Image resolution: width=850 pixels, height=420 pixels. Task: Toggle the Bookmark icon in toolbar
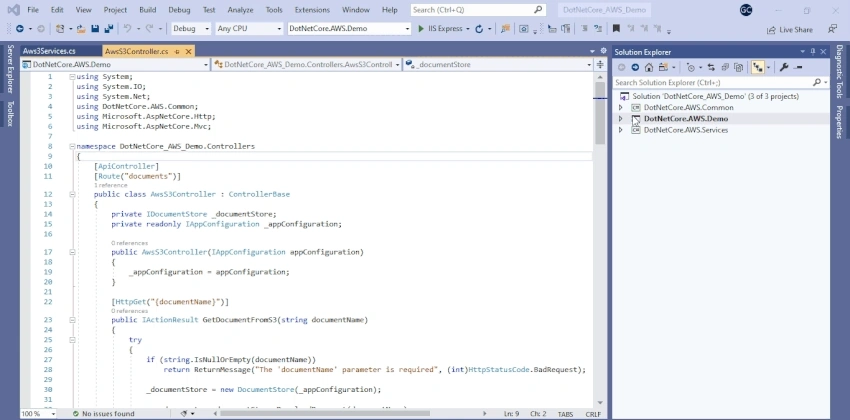click(x=616, y=29)
